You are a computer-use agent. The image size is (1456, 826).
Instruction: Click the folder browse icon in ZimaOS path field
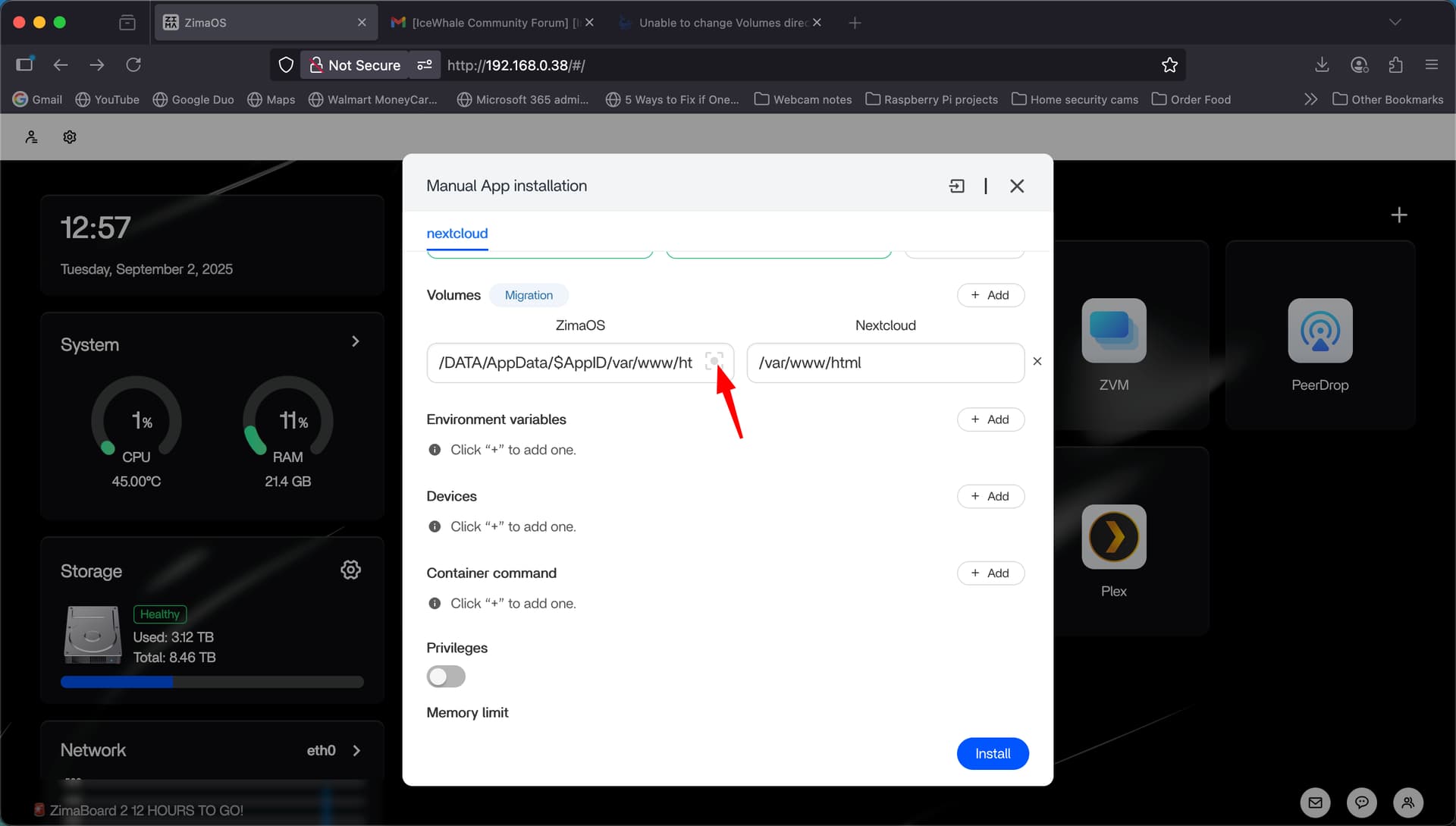714,361
